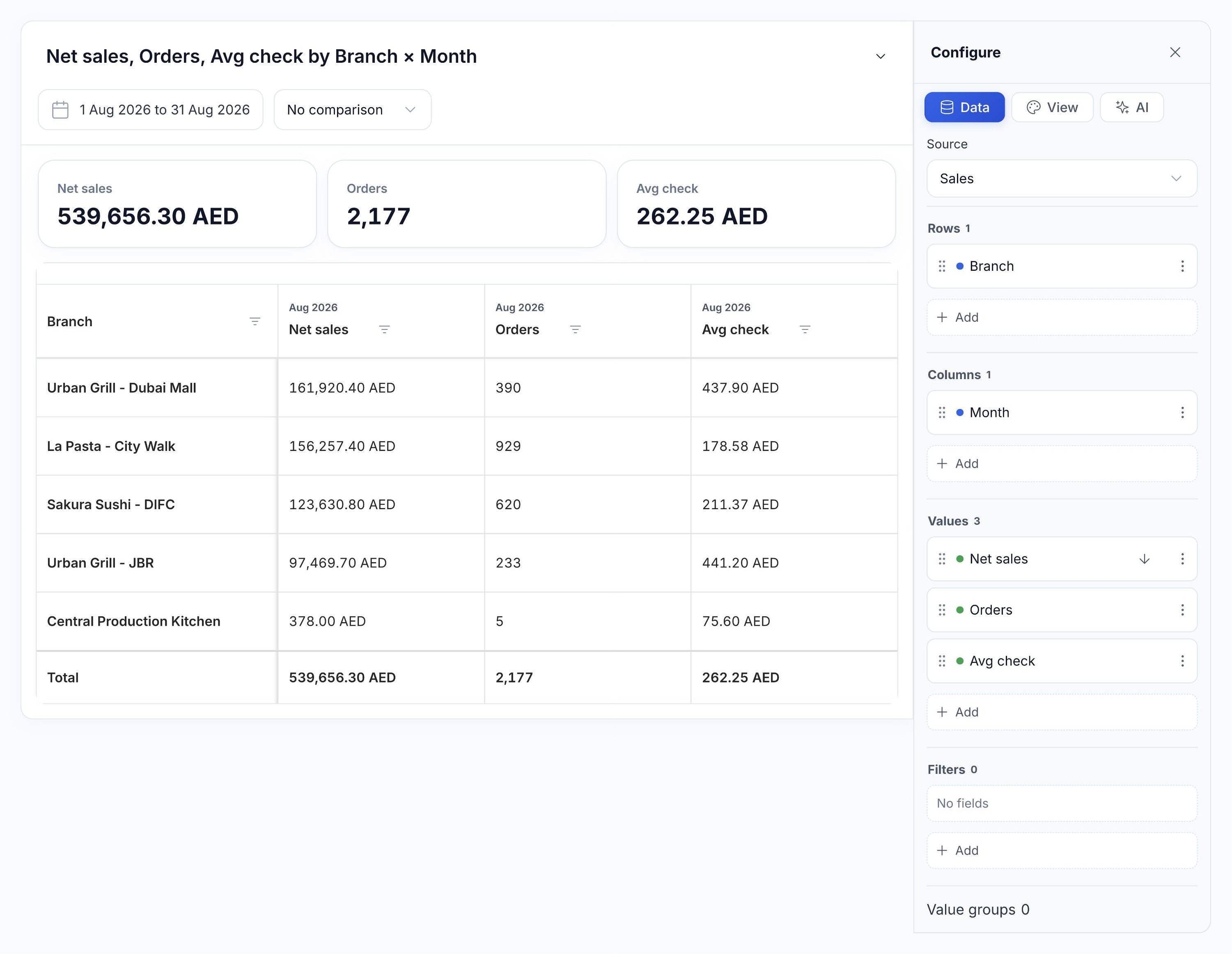Open the Sales source dropdown
The width and height of the screenshot is (1232, 954).
[x=1062, y=179]
